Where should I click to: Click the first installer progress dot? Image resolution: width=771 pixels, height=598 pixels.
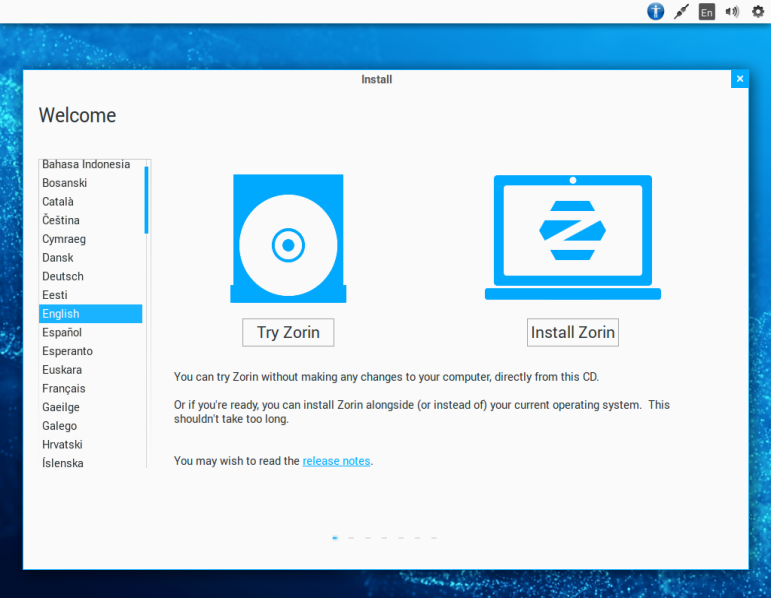pyautogui.click(x=334, y=538)
